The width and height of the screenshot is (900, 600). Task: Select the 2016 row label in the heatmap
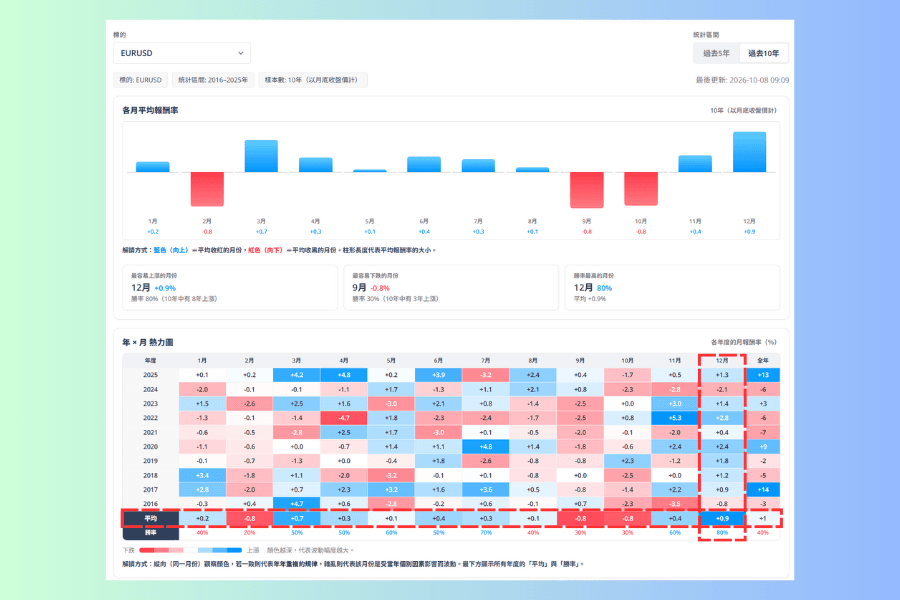tap(150, 504)
